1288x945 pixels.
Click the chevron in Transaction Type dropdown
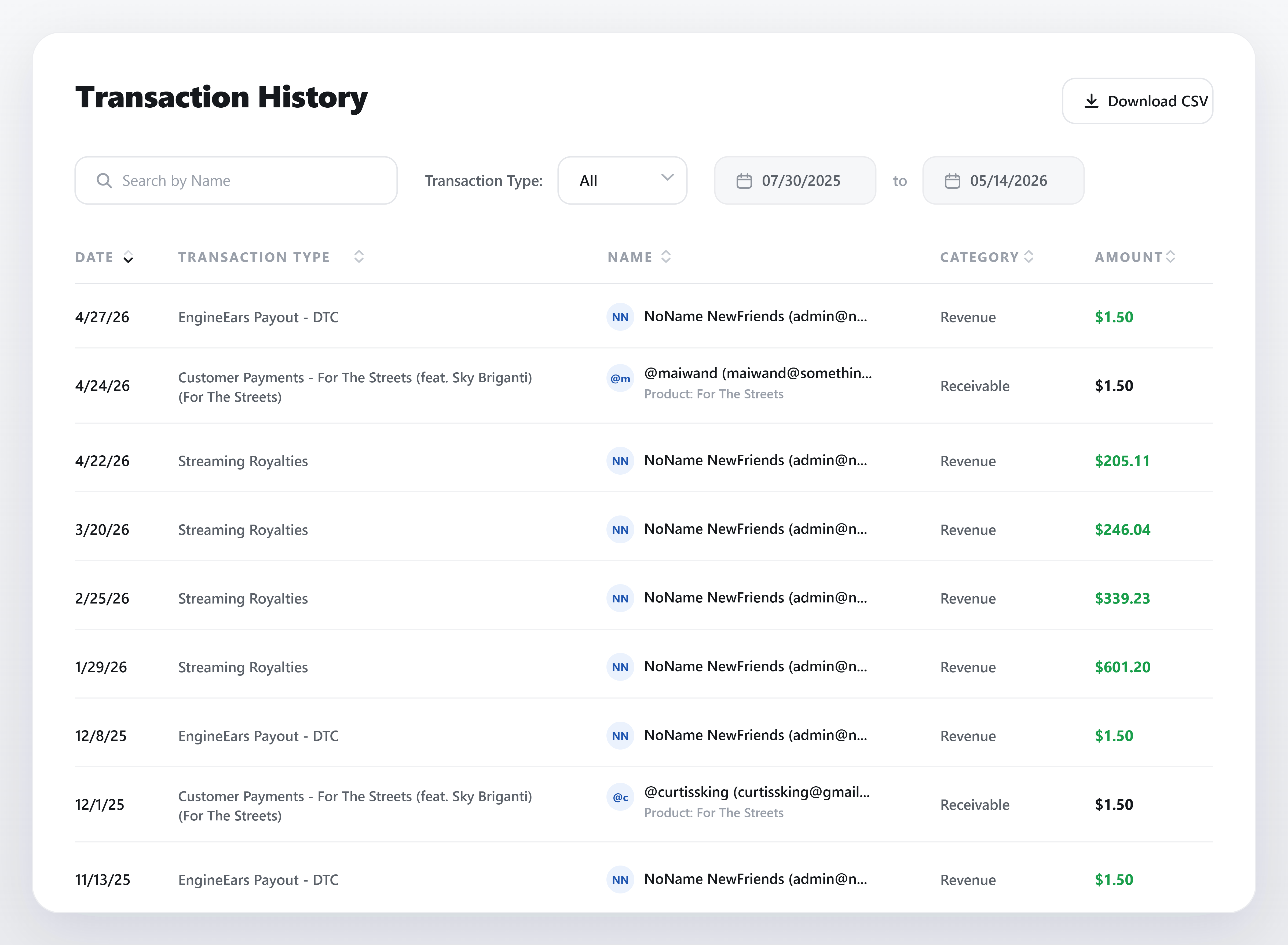pos(667,177)
